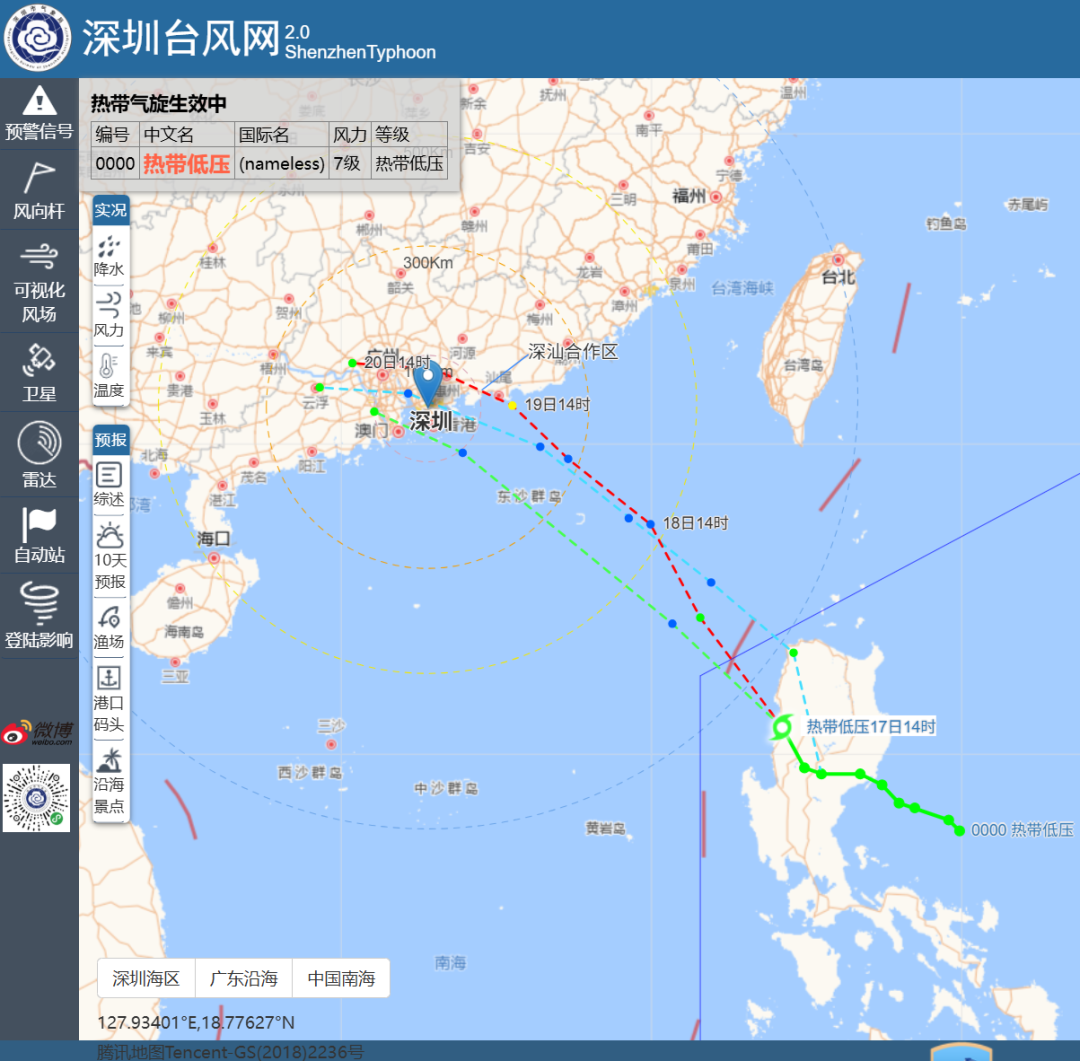Open the 微博 Weibo link
1080x1061 pixels.
(37, 732)
